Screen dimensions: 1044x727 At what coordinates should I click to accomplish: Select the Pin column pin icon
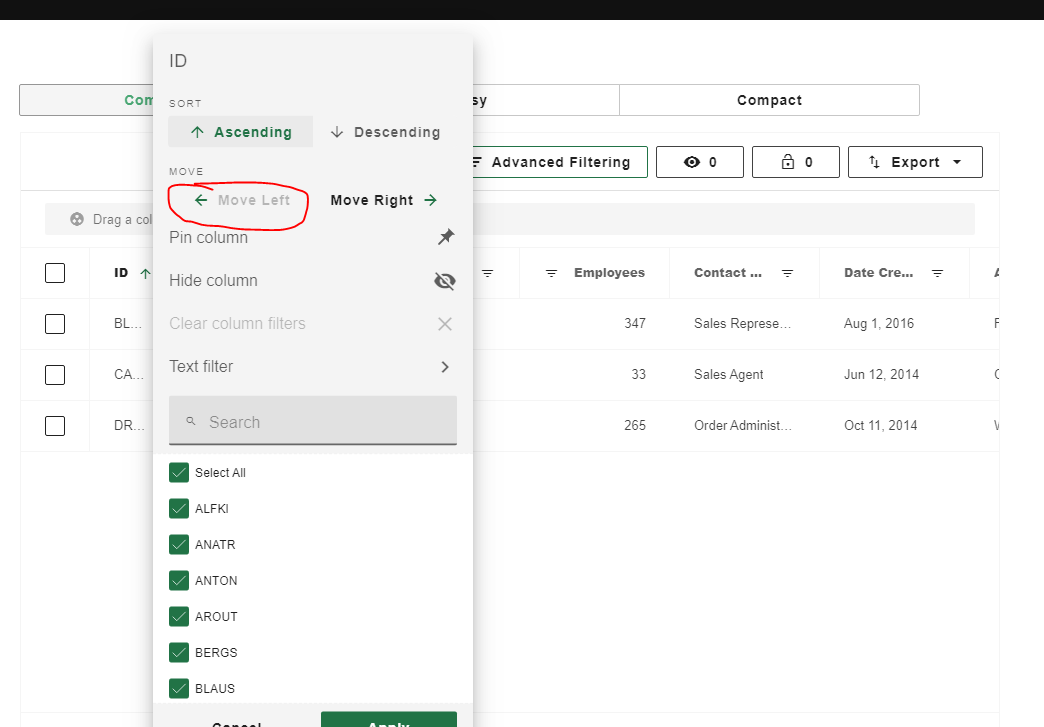(x=446, y=237)
